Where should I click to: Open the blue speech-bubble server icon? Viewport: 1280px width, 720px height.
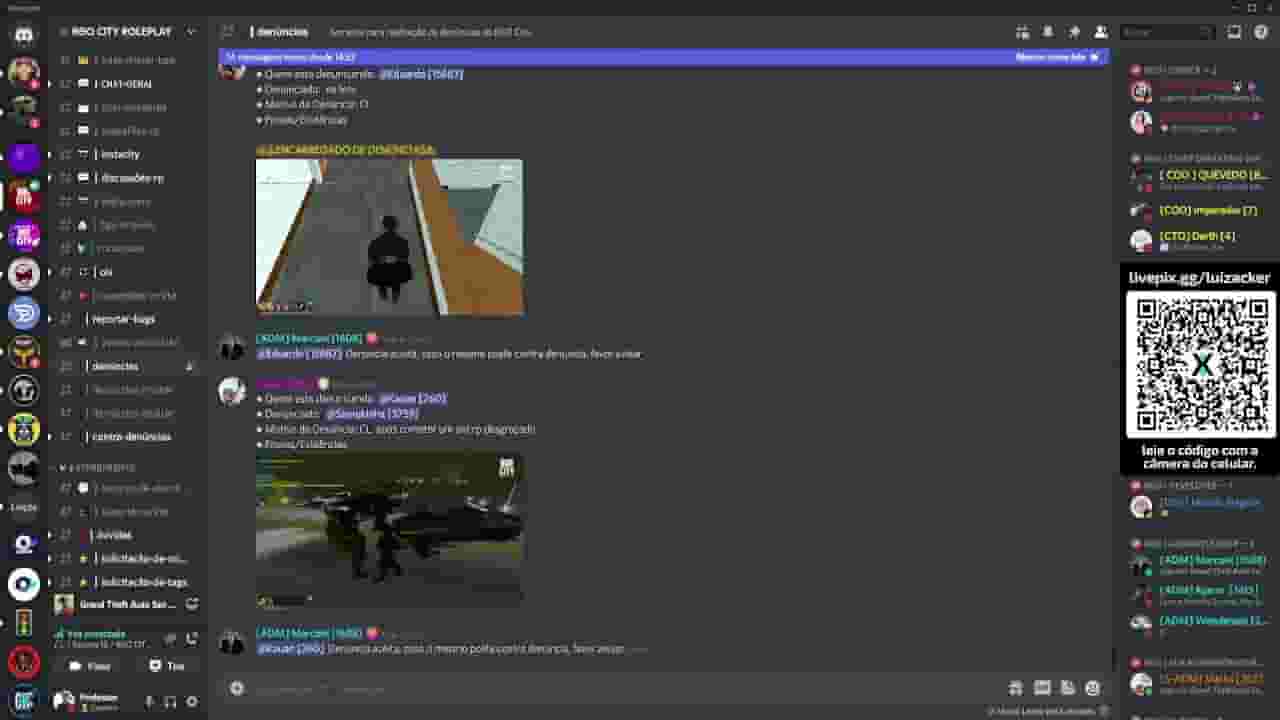click(24, 313)
